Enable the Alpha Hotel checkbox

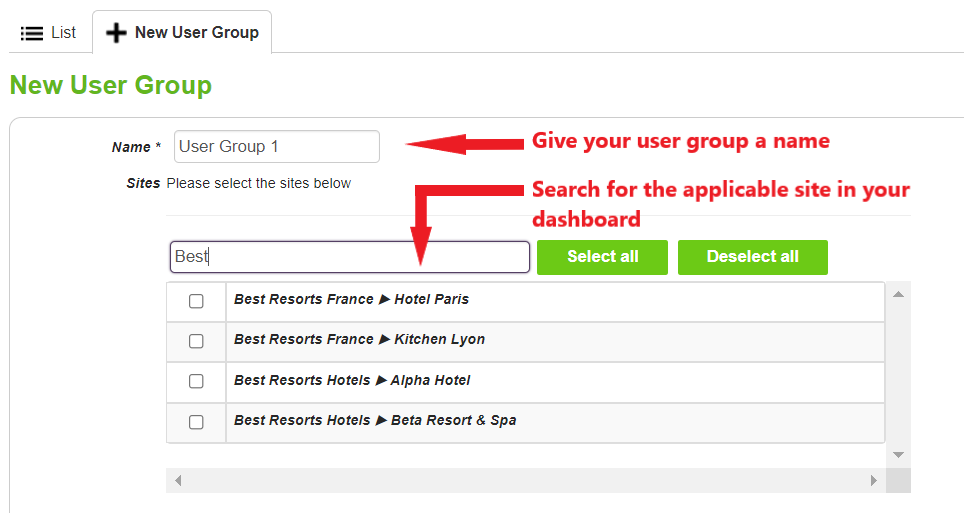(196, 381)
